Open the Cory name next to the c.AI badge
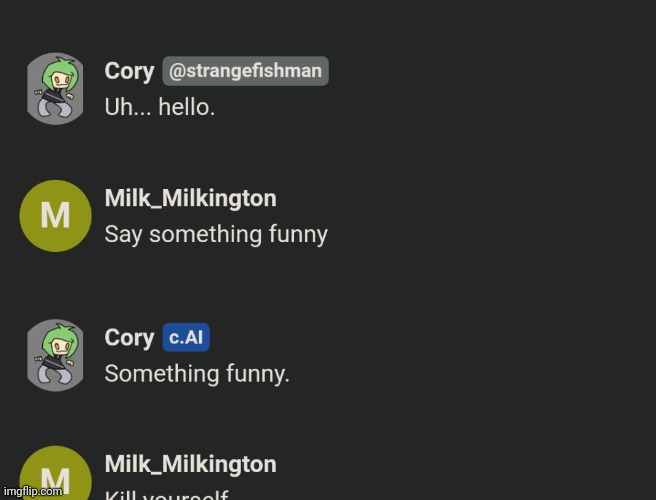This screenshot has height=500, width=656. (x=129, y=338)
